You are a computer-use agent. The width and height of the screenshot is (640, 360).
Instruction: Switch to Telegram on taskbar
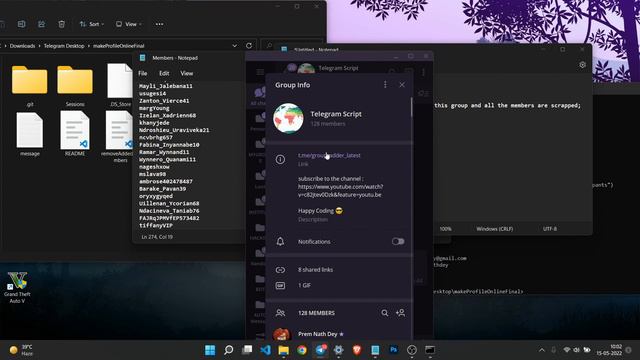[x=320, y=350]
